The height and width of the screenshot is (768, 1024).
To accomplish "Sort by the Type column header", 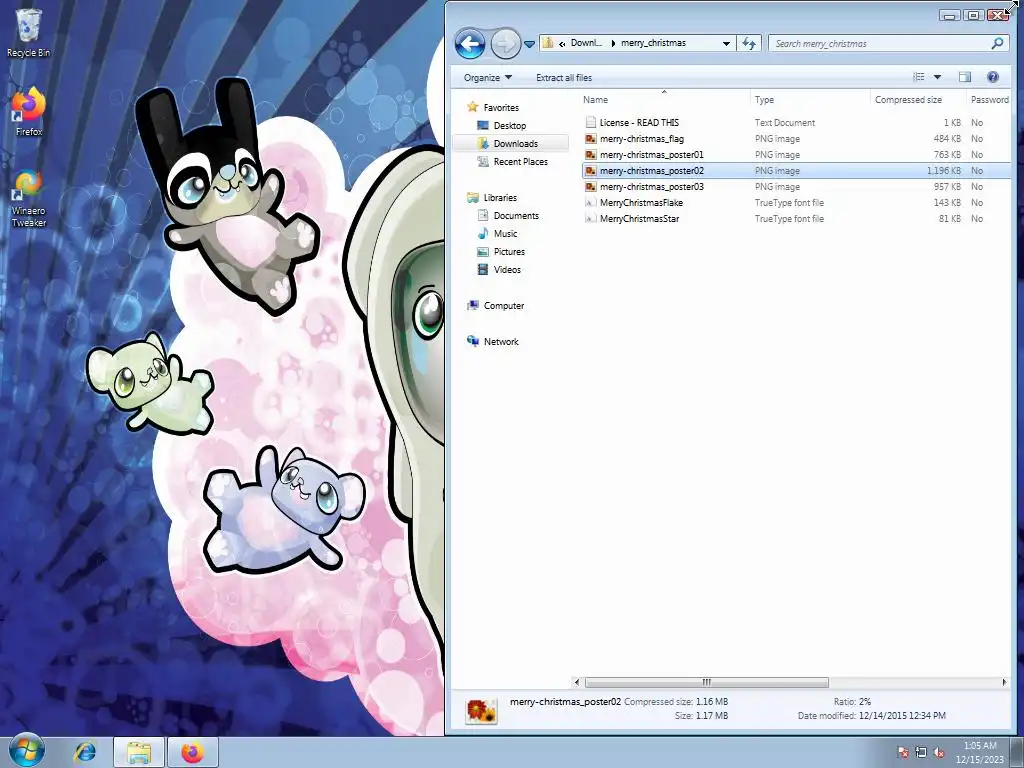I will point(810,99).
